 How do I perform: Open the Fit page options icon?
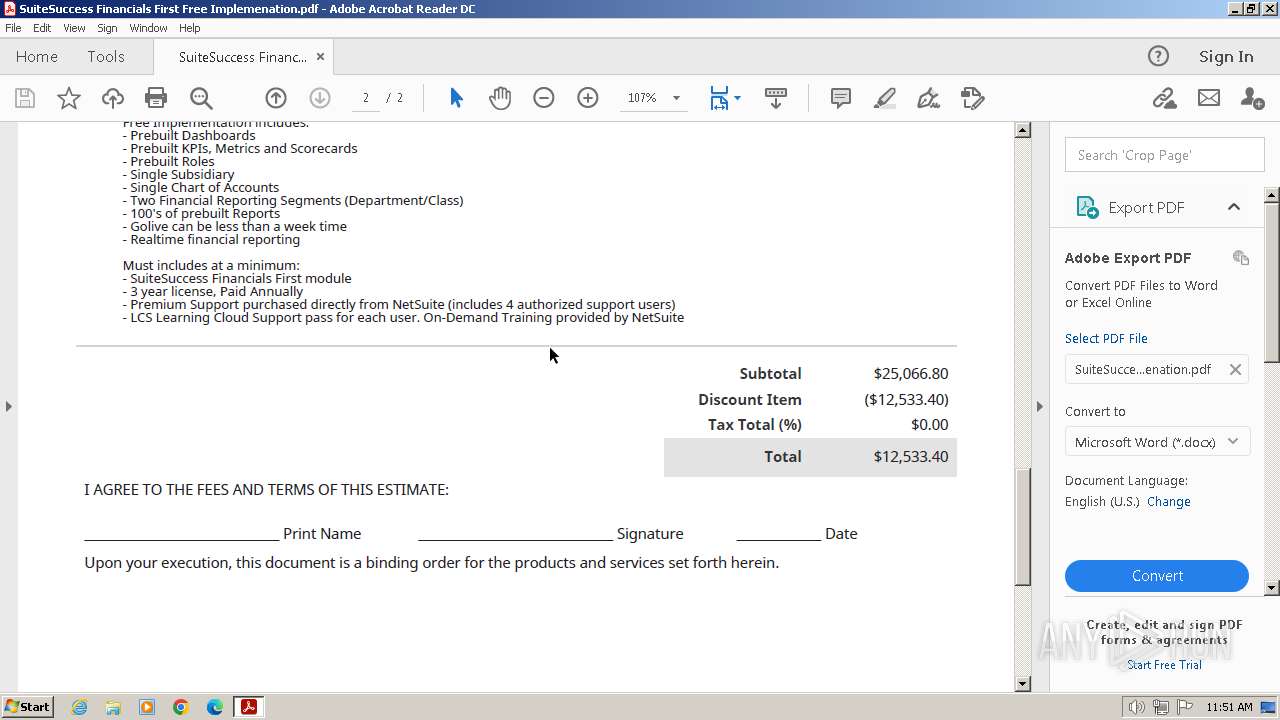(725, 98)
